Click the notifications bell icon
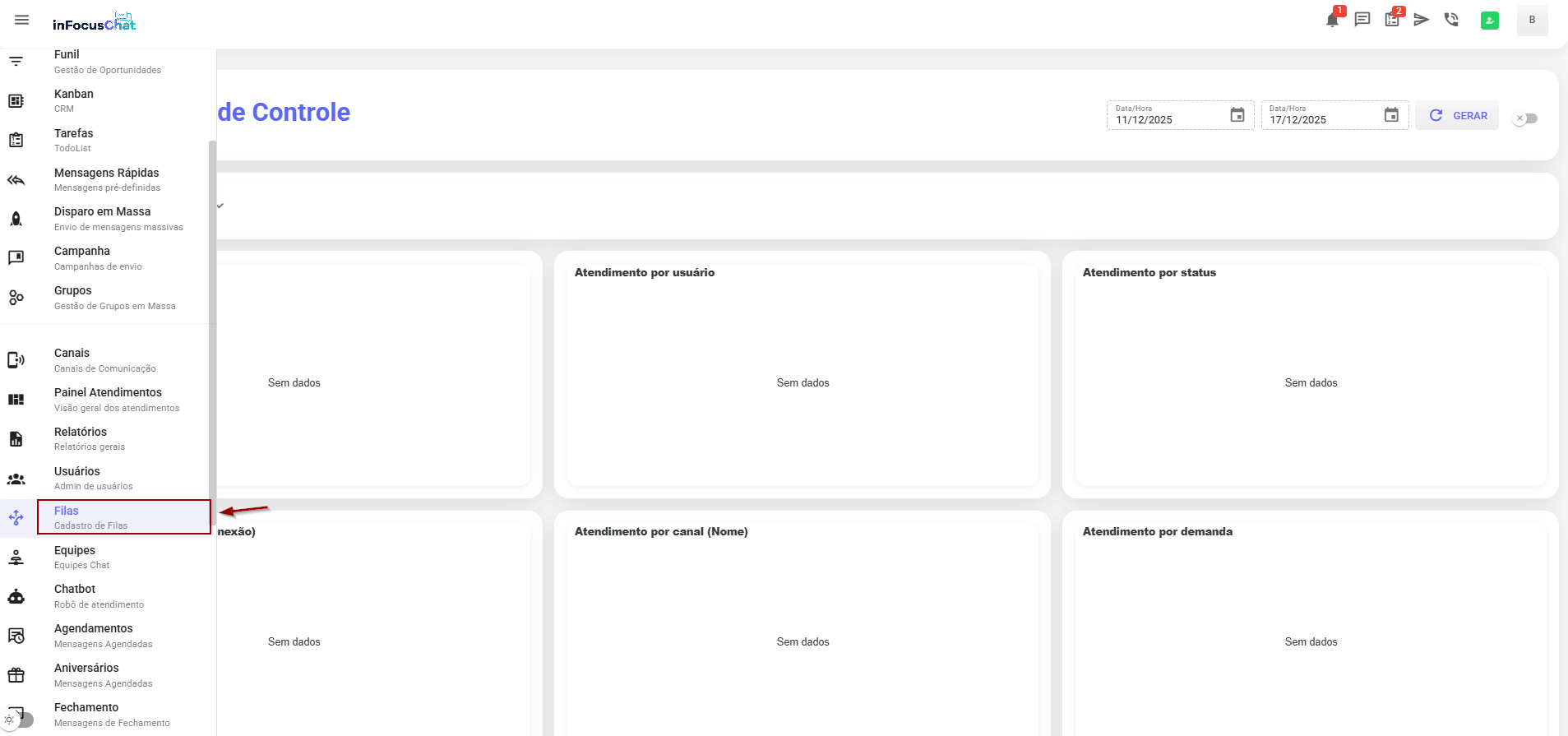This screenshot has width=1568, height=736. [1332, 20]
